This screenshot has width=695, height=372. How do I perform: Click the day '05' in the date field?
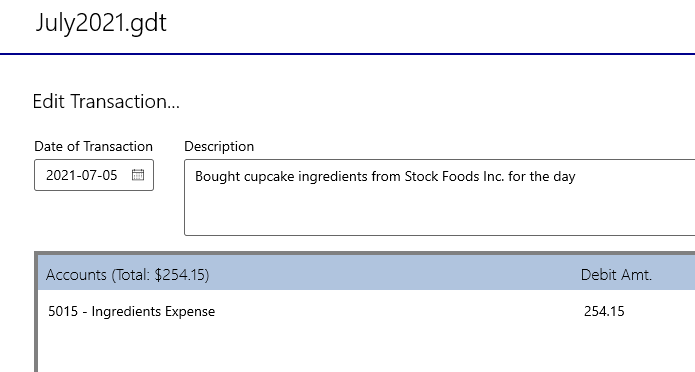(x=109, y=175)
